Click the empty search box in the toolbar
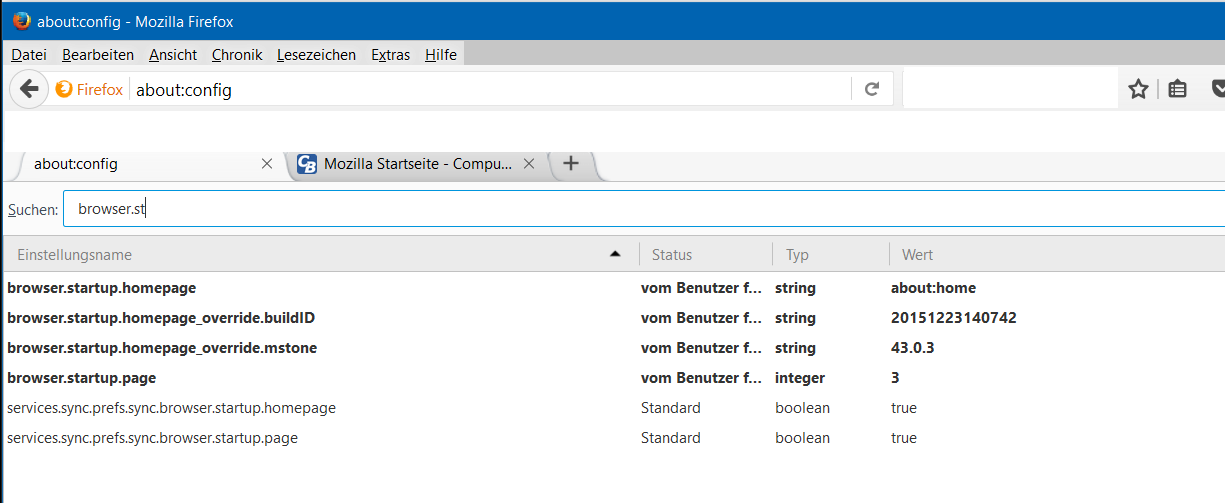 click(x=1009, y=89)
